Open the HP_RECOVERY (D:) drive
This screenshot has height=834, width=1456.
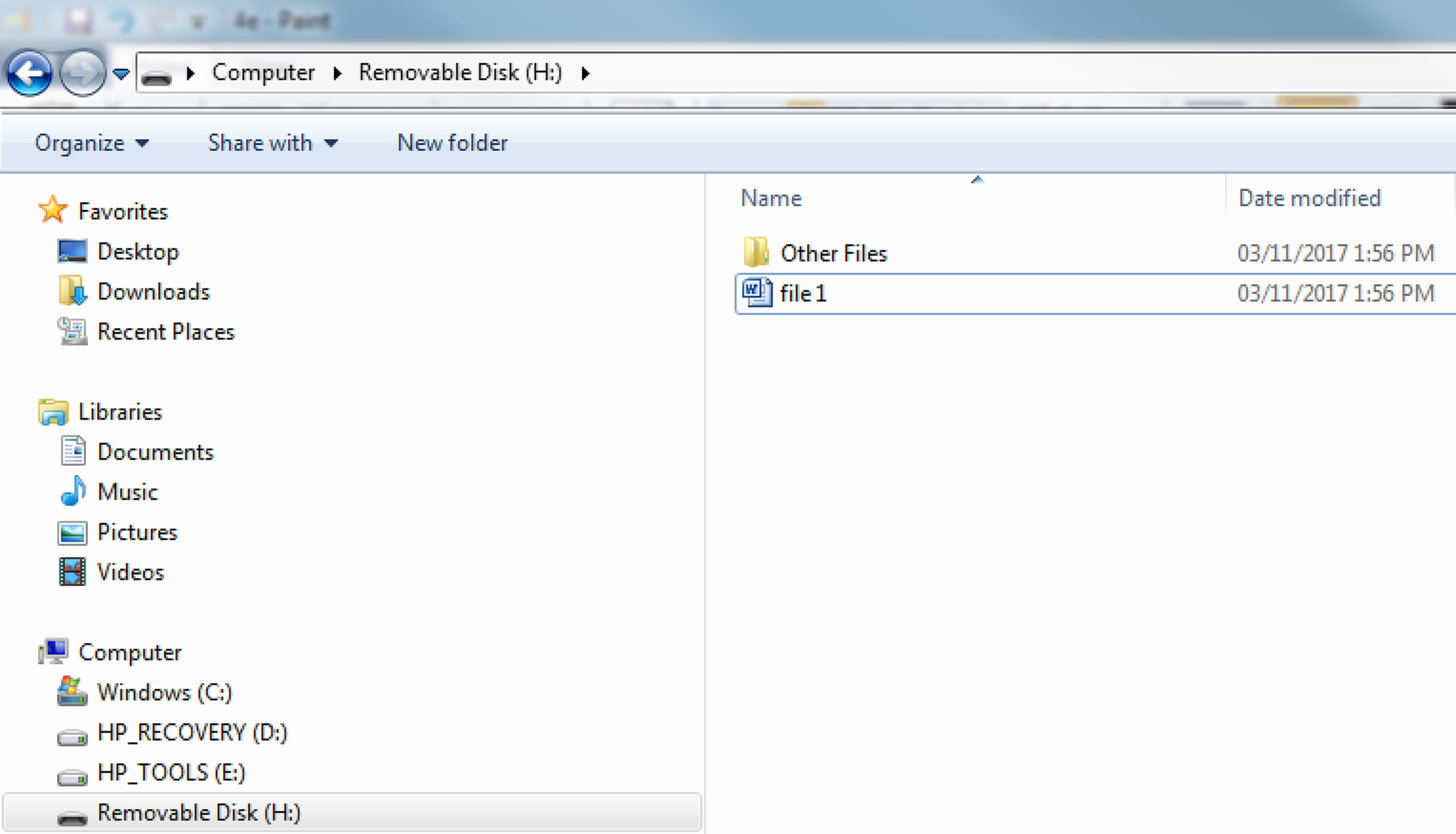click(192, 733)
